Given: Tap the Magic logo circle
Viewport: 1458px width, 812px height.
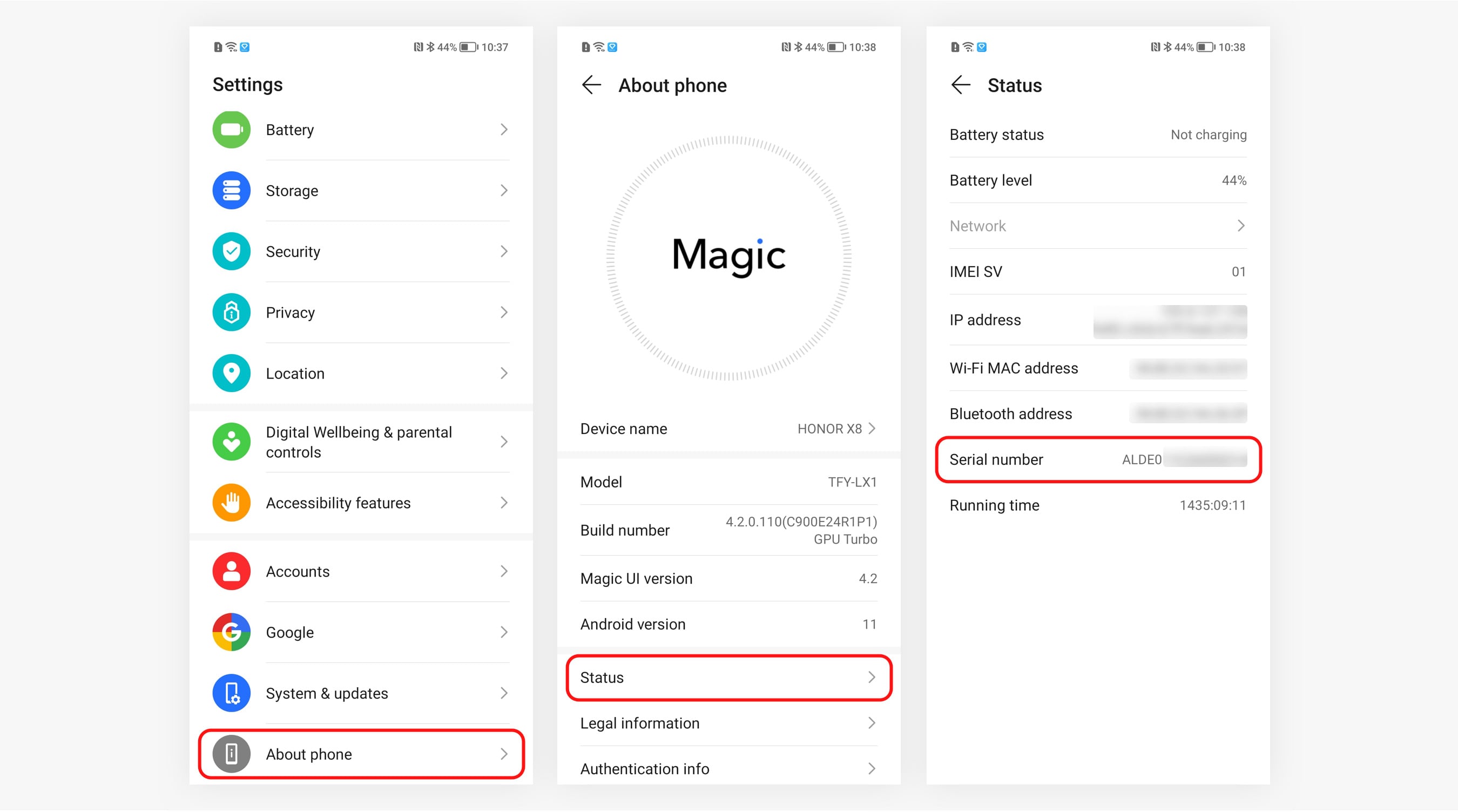Looking at the screenshot, I should (x=728, y=258).
